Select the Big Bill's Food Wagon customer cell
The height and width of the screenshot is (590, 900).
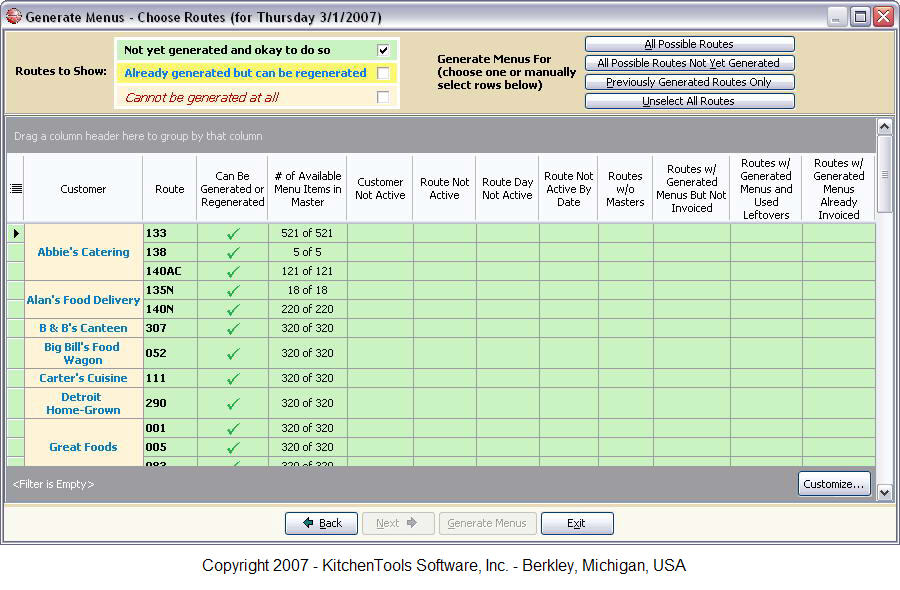point(83,354)
